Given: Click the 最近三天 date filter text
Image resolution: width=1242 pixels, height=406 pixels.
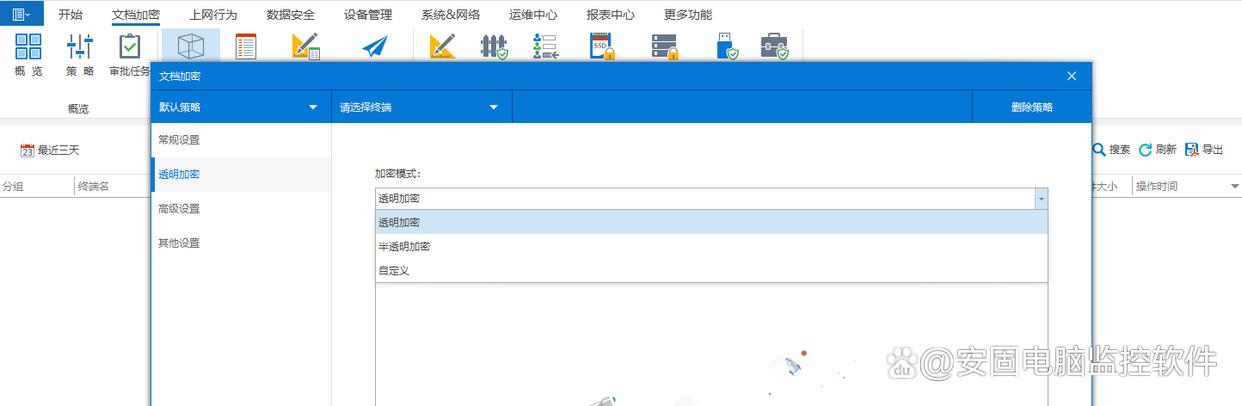Looking at the screenshot, I should tap(59, 150).
